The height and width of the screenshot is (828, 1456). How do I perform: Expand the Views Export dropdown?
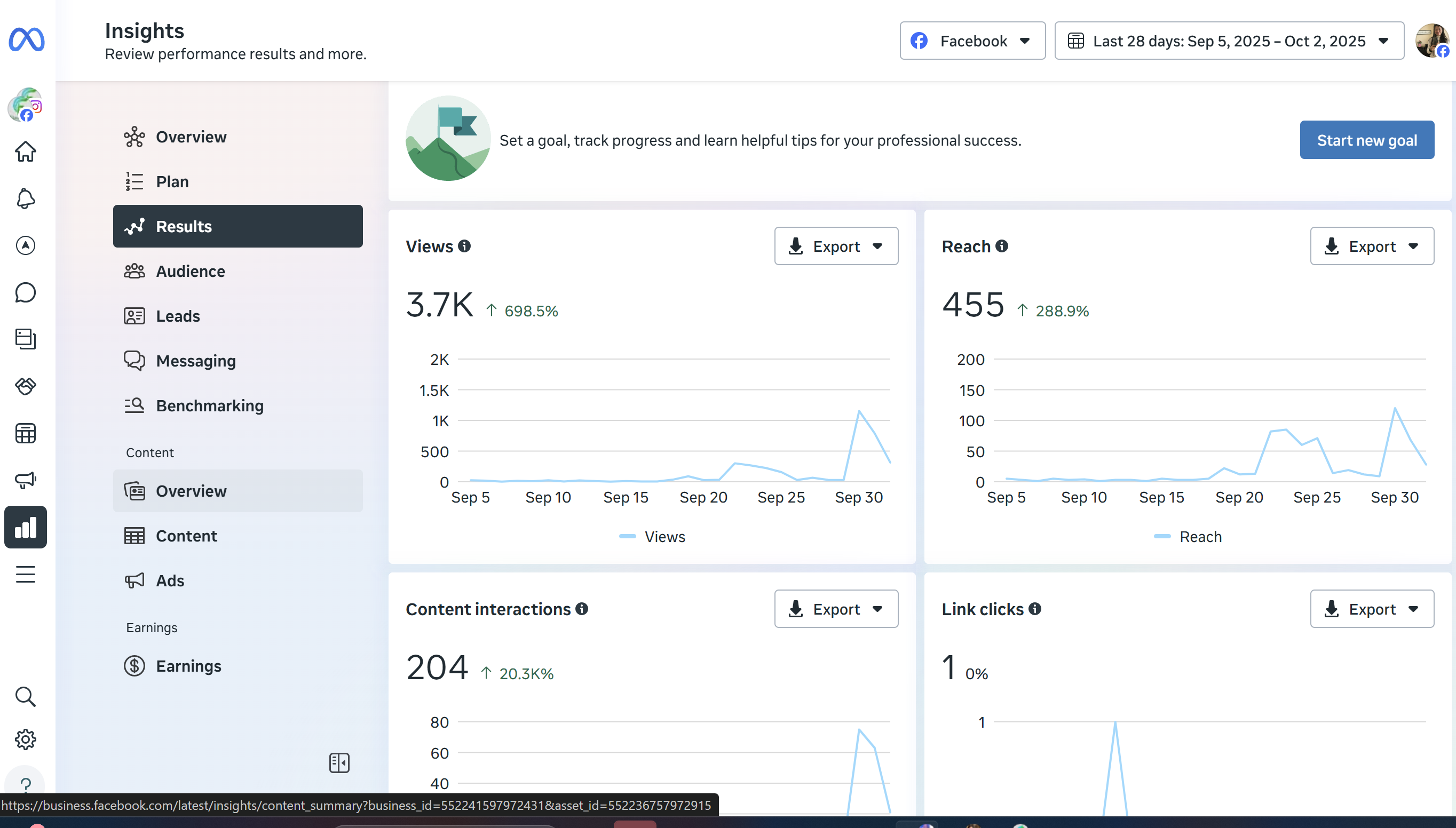pyautogui.click(x=836, y=246)
